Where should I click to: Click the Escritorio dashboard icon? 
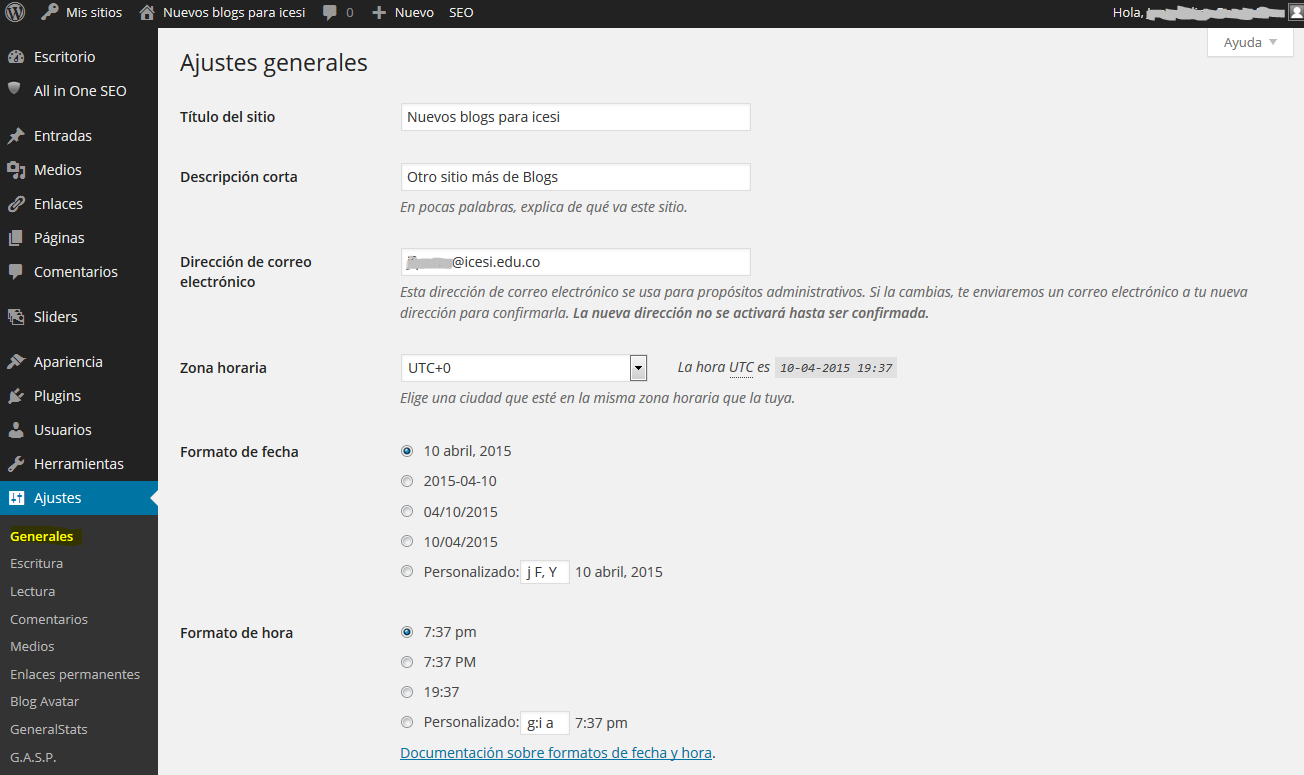(x=15, y=57)
